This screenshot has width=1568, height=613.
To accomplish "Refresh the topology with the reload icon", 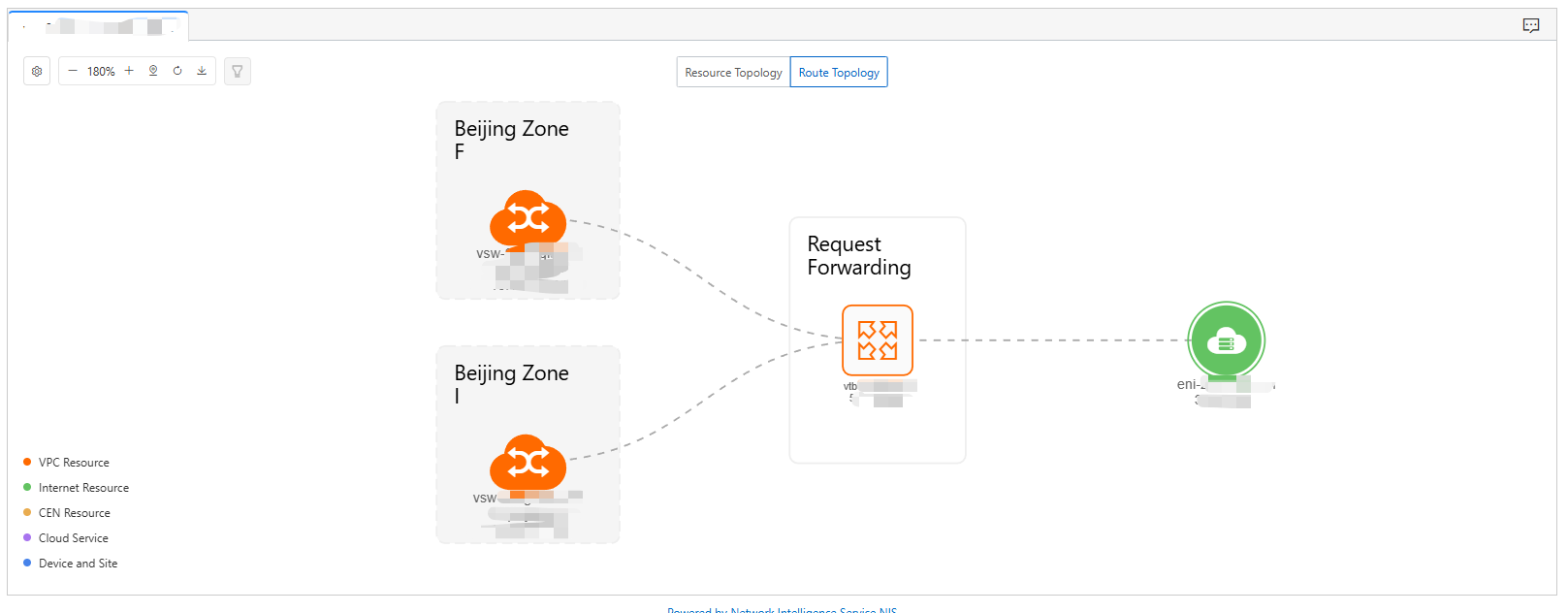I will coord(177,71).
